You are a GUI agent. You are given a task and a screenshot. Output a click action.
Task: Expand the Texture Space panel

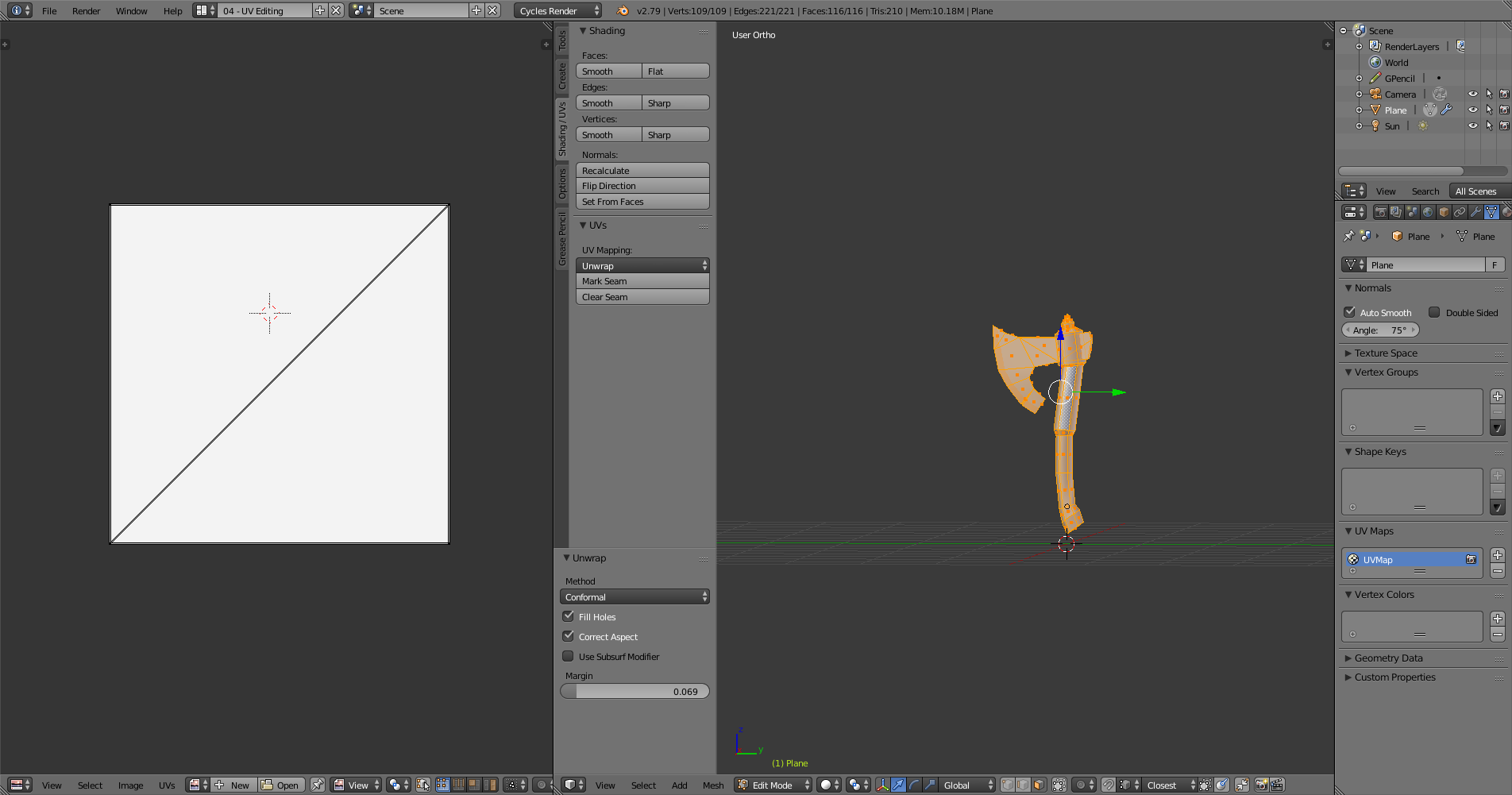tap(1386, 353)
